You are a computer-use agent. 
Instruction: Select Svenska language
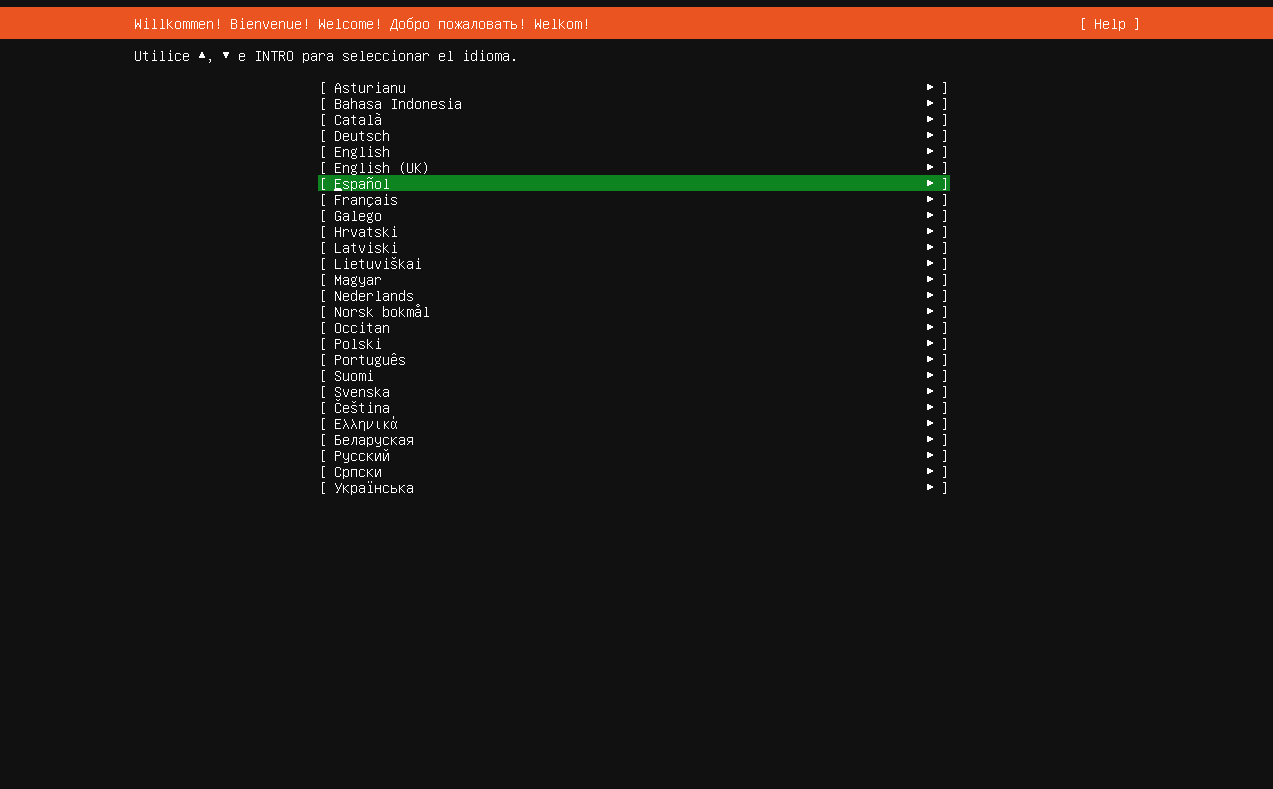click(x=634, y=392)
